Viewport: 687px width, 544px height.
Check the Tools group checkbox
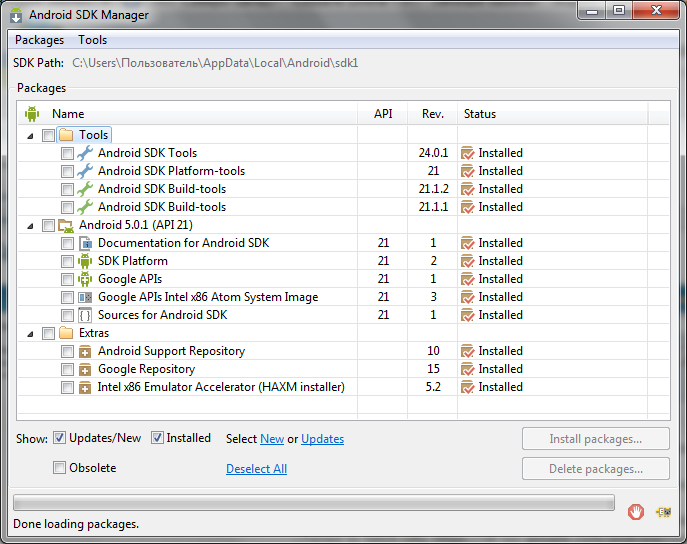[x=48, y=135]
